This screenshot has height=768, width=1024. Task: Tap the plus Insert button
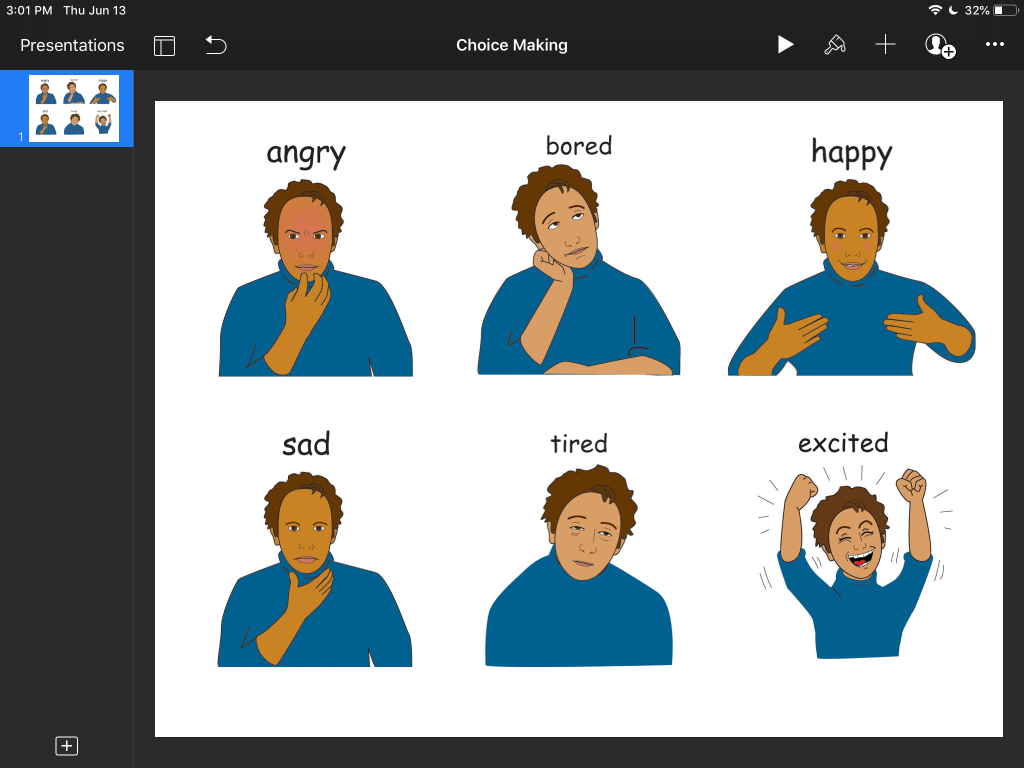tap(885, 45)
